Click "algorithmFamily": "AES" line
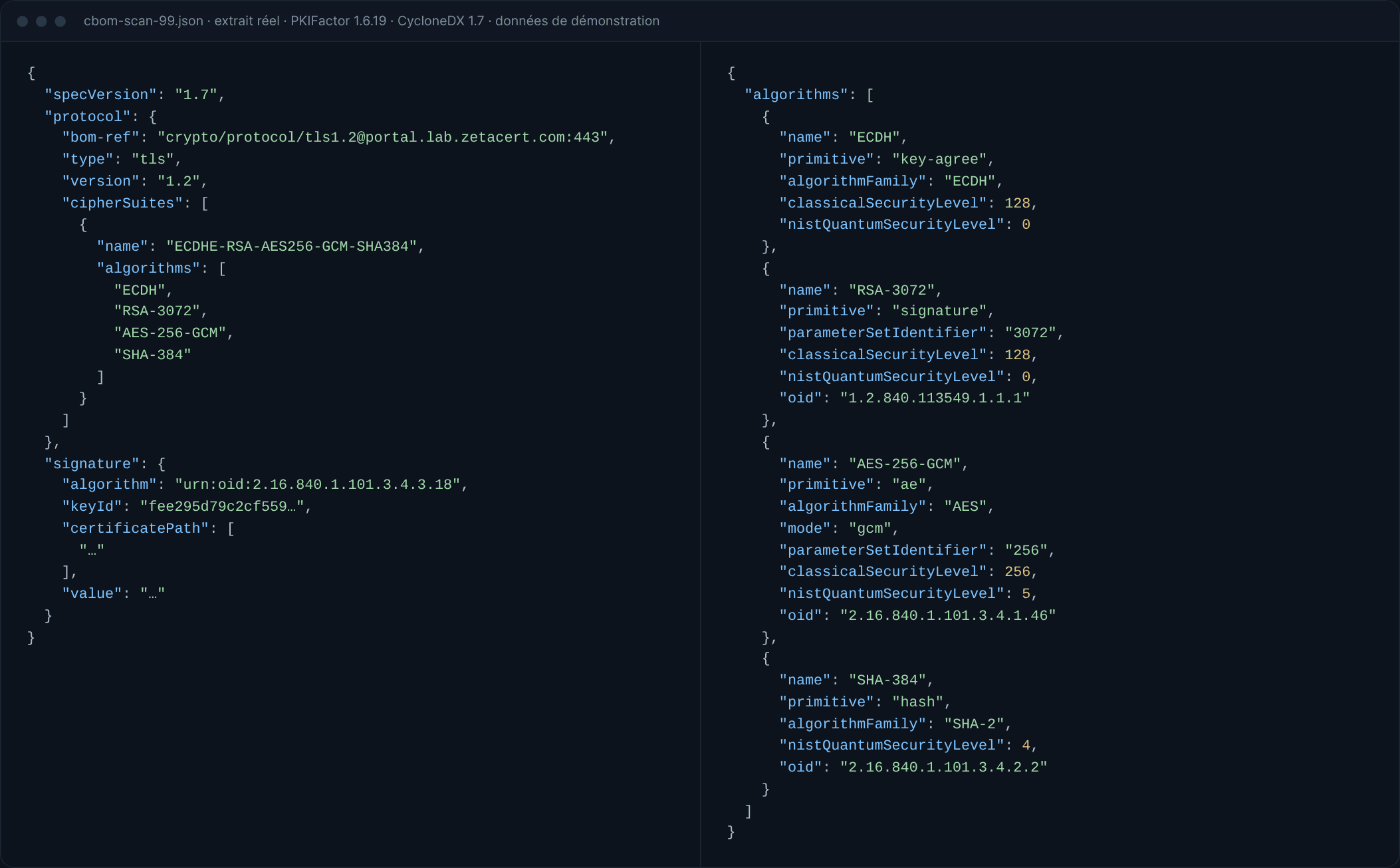 (x=887, y=506)
